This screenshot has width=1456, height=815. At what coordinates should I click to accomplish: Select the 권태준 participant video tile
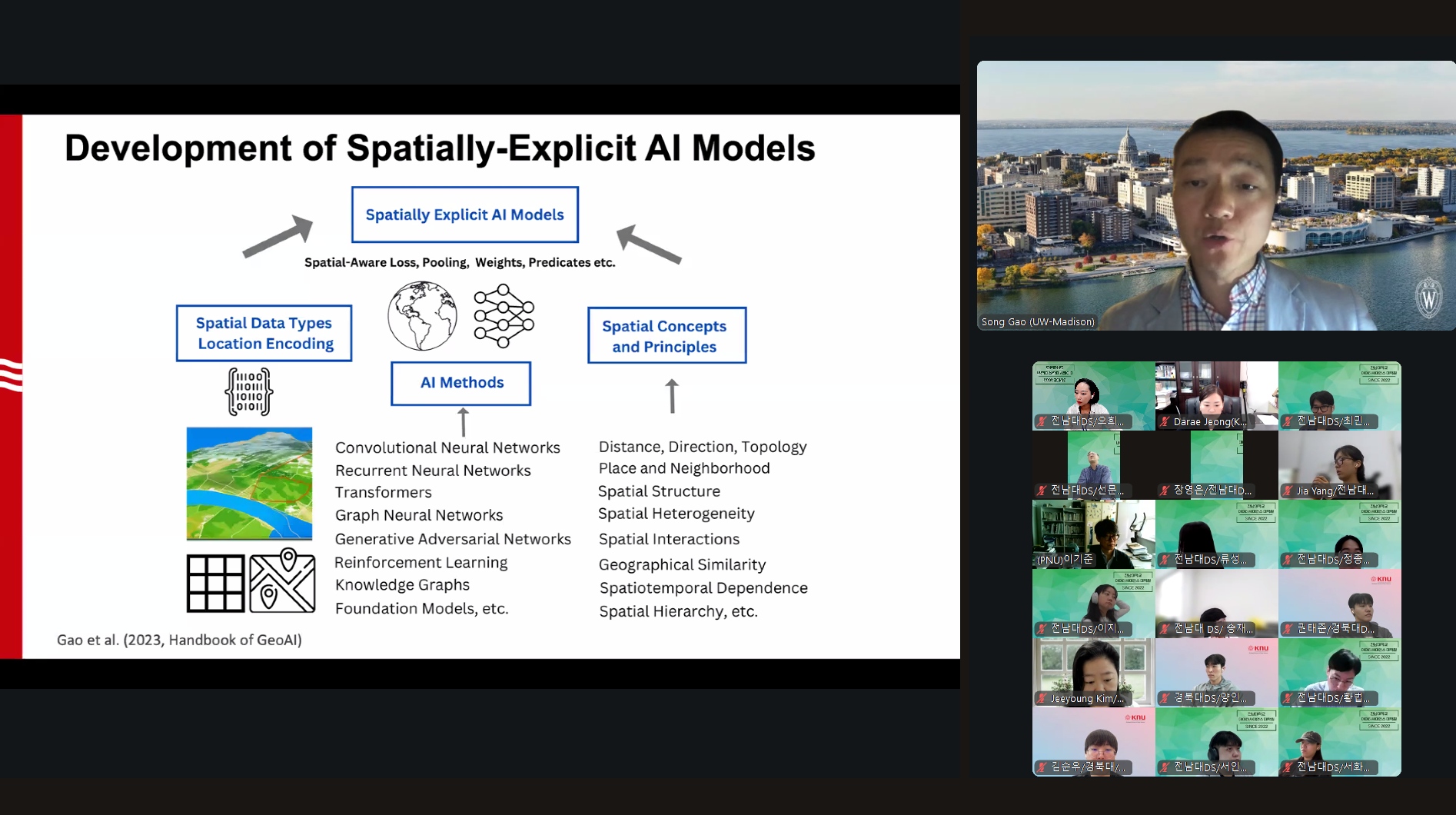1339,603
